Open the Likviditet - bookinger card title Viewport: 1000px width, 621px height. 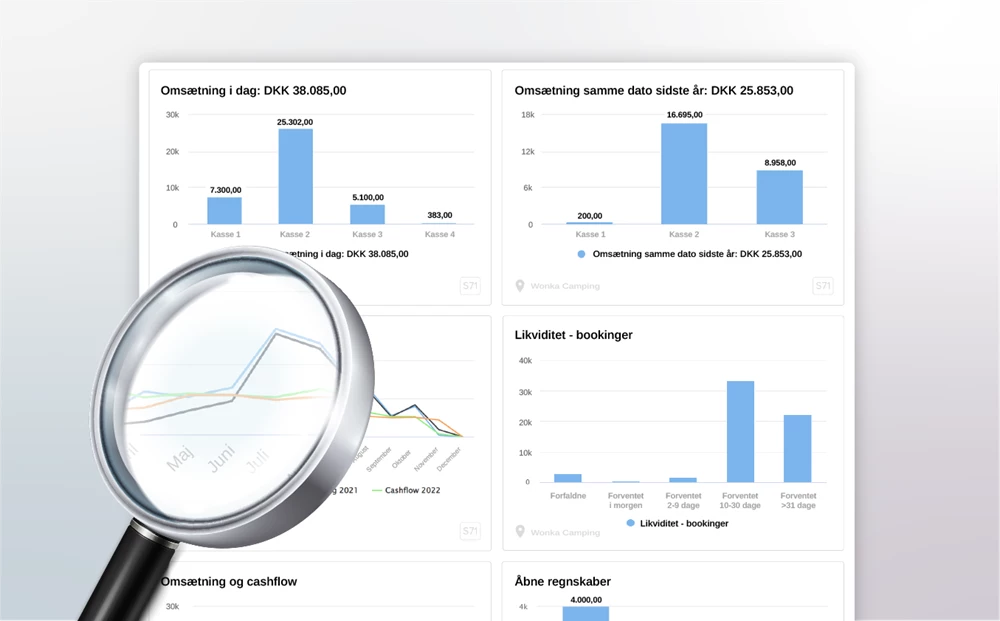point(573,335)
